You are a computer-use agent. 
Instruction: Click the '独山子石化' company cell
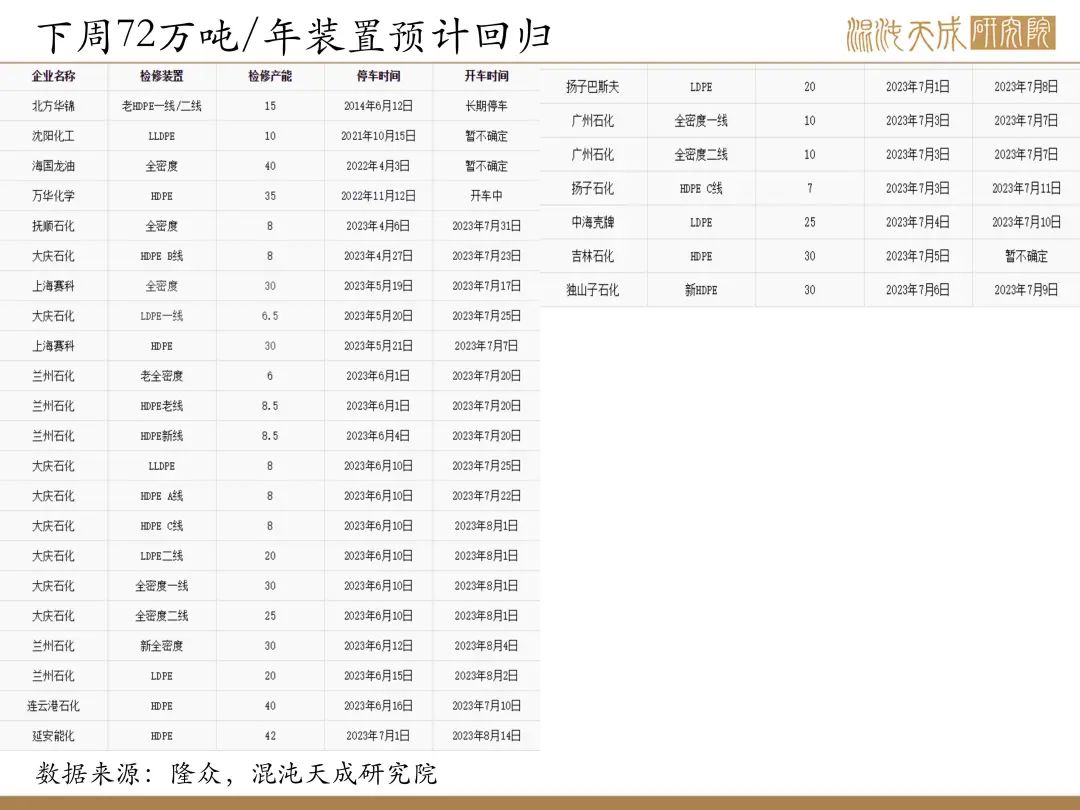[592, 290]
